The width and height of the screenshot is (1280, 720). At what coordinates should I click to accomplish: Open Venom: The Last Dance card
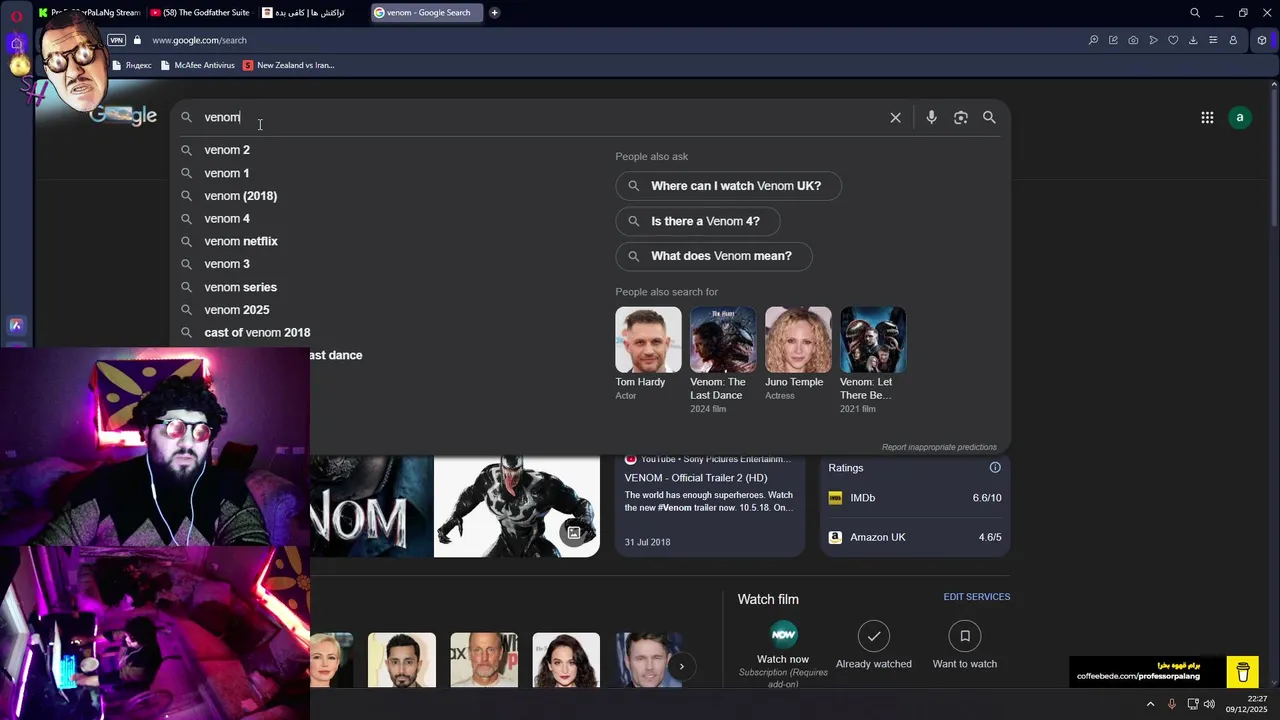[x=722, y=360]
